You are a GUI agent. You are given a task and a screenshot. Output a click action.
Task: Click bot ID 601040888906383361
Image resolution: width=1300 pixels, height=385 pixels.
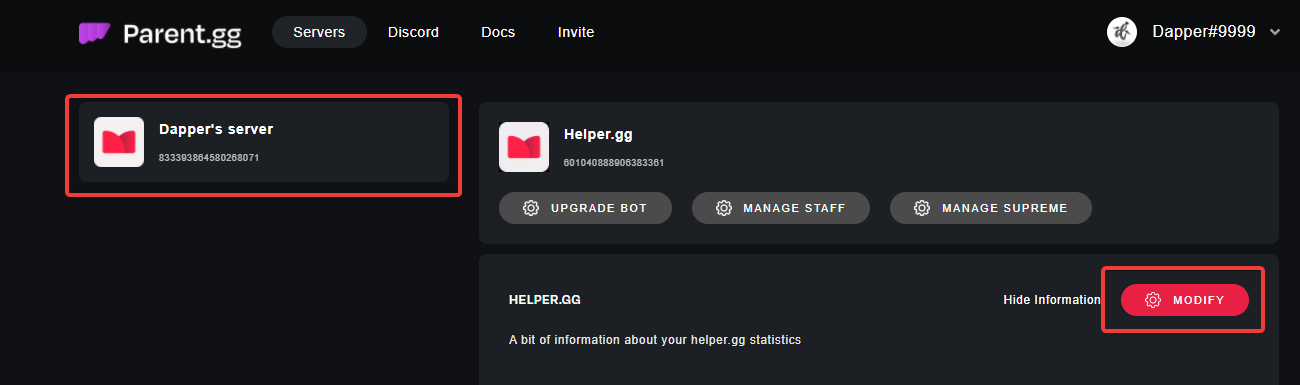click(614, 162)
